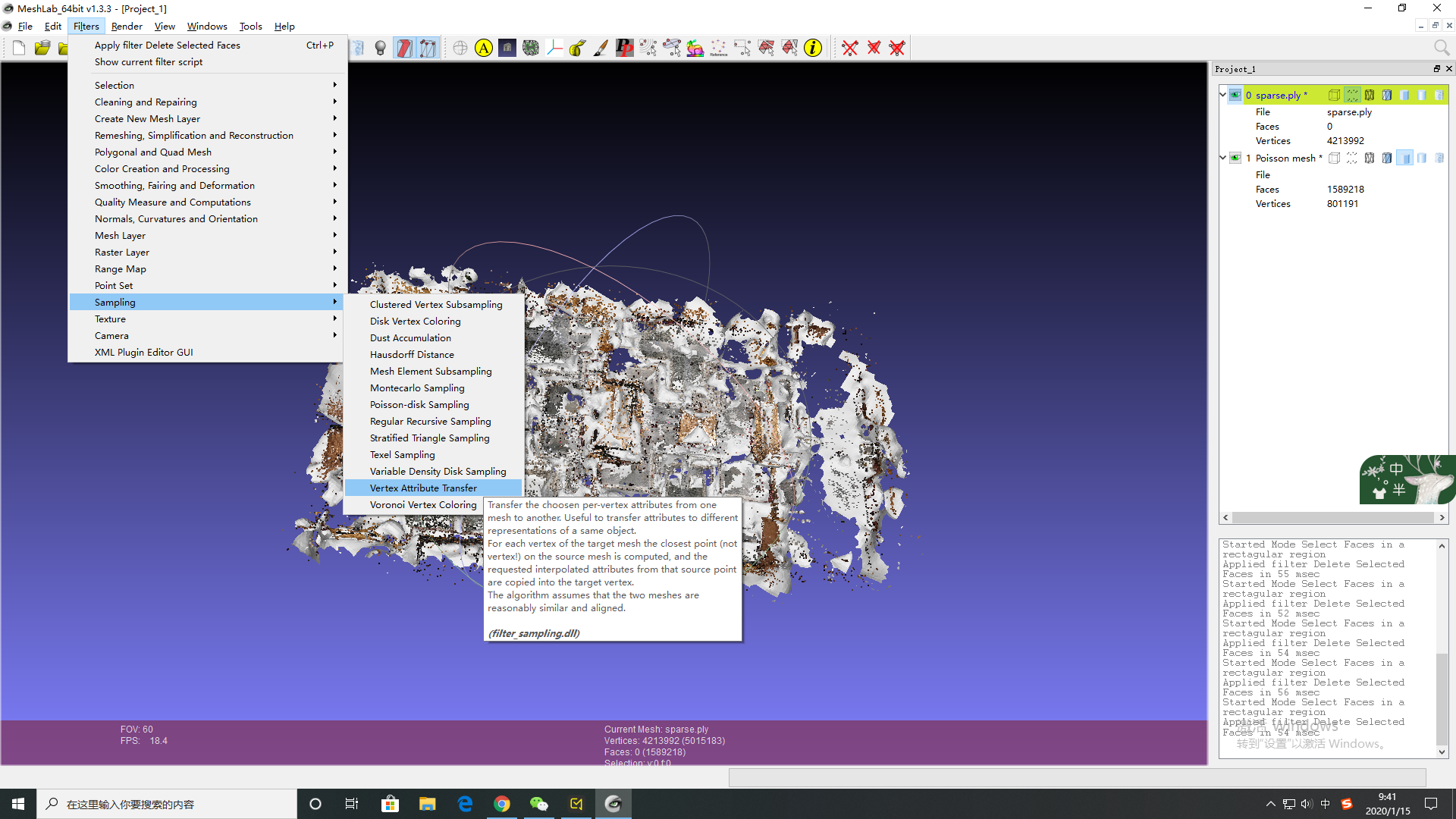The image size is (1456, 819).
Task: Collapse the sparse.ply layer details
Action: (1222, 95)
